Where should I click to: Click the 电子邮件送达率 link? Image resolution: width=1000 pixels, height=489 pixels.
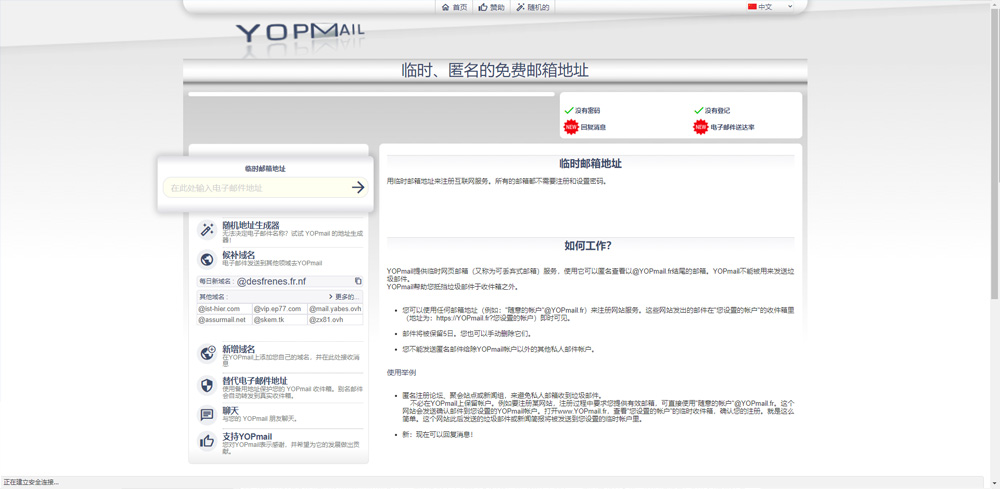click(732, 128)
